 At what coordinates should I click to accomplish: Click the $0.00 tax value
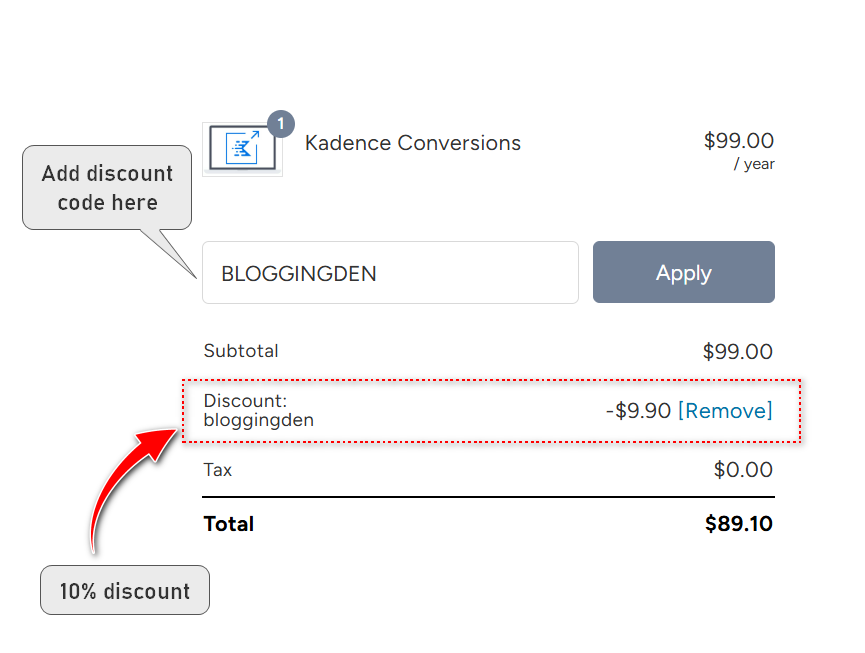[x=744, y=469]
